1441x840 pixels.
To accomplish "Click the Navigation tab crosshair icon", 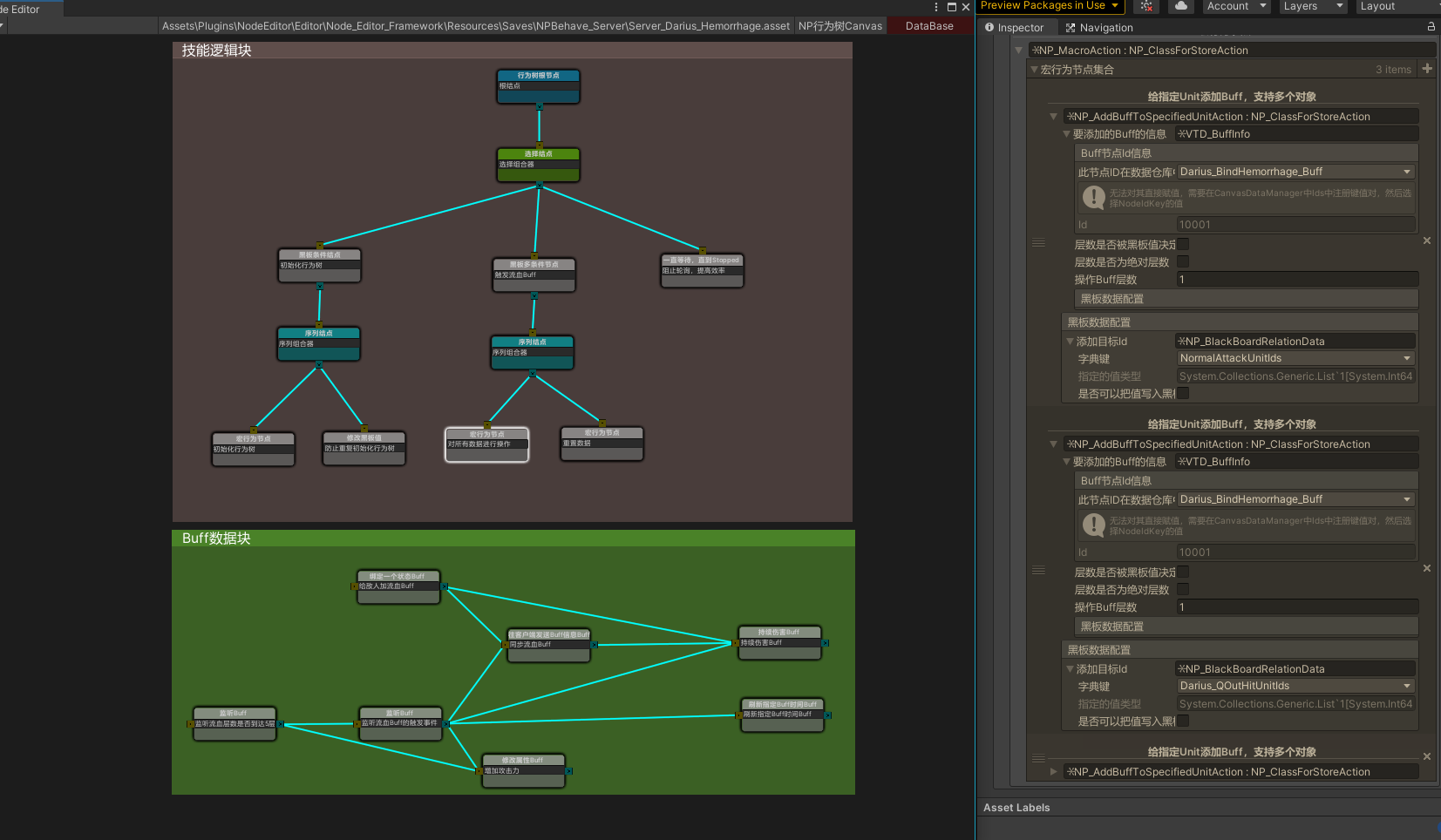I will pos(1070,27).
